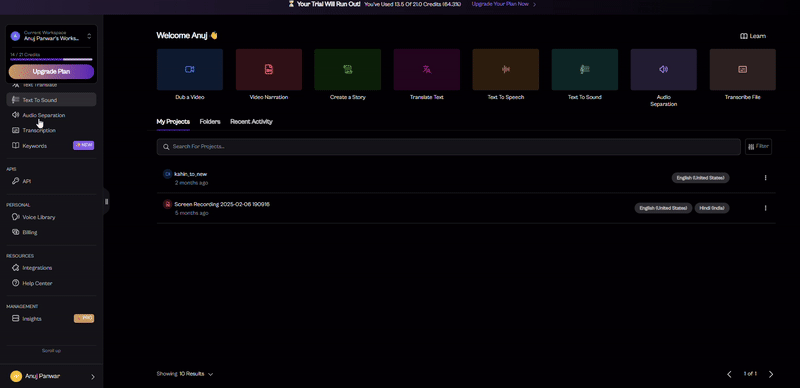The height and width of the screenshot is (388, 800).
Task: Click the Hindi (India) language tag
Action: 712,208
